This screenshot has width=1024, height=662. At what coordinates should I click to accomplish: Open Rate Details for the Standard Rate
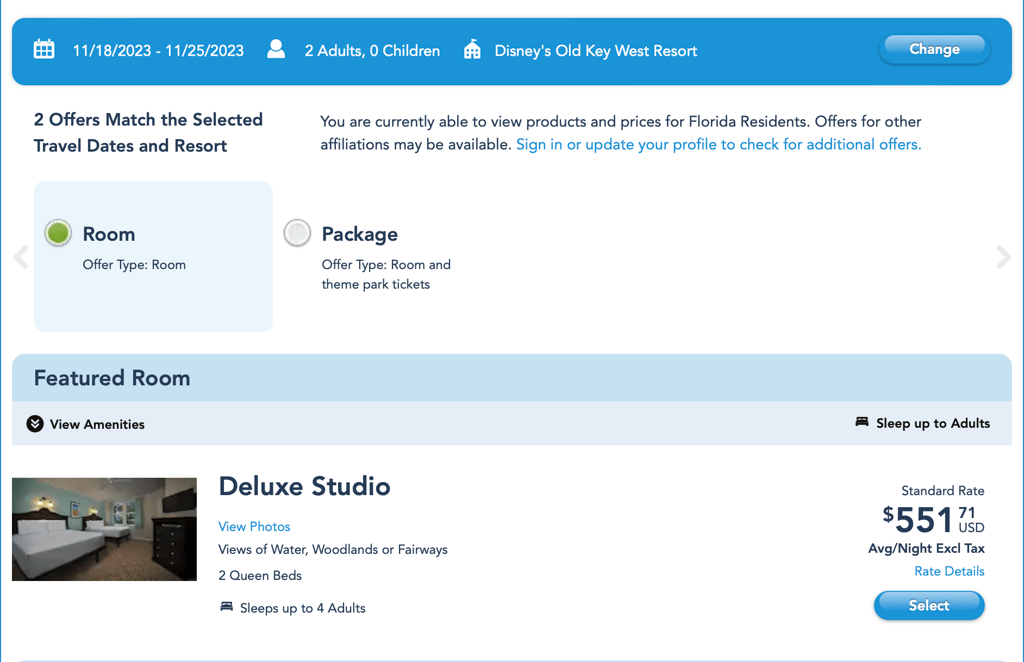coord(949,571)
